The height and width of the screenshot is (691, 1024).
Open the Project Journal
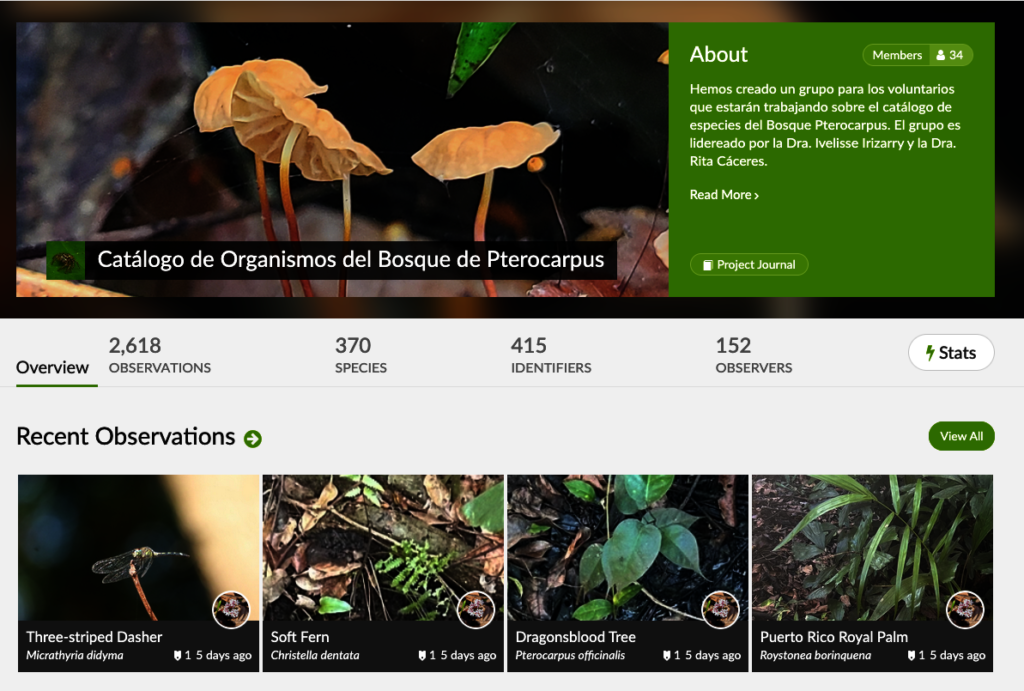[749, 265]
